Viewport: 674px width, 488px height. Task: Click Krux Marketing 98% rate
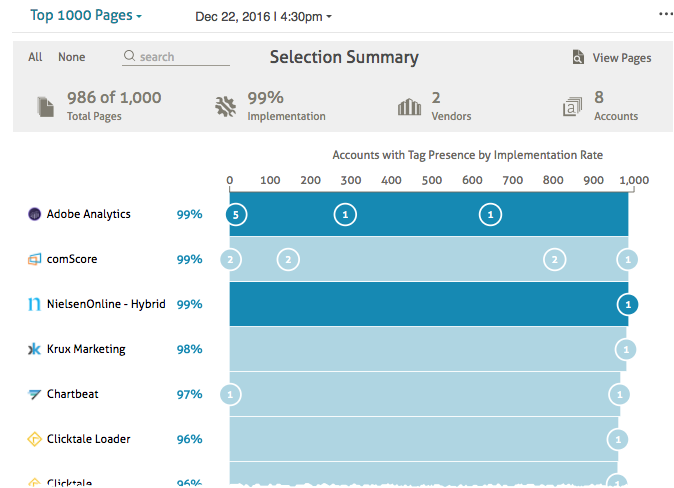(190, 349)
